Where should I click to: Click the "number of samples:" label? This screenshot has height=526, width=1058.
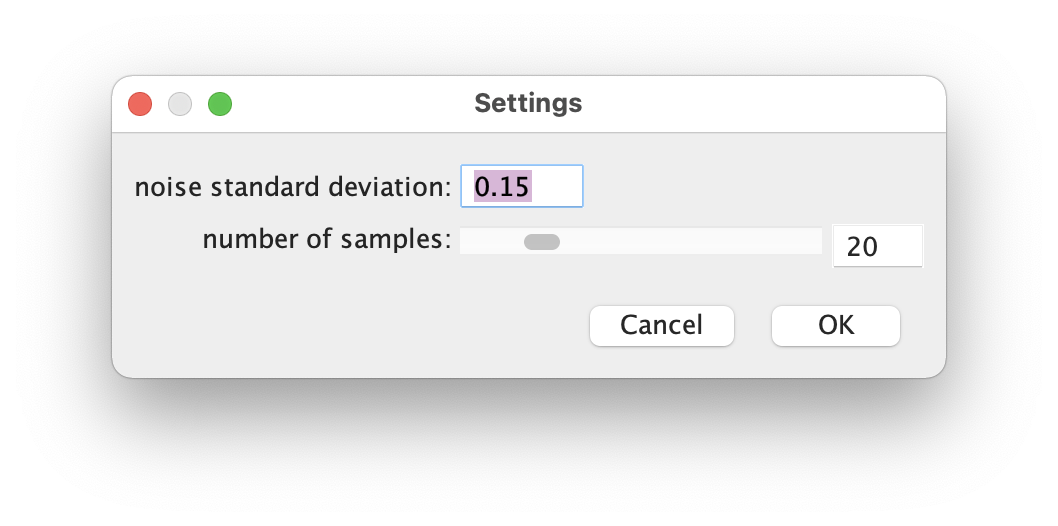pyautogui.click(x=327, y=239)
